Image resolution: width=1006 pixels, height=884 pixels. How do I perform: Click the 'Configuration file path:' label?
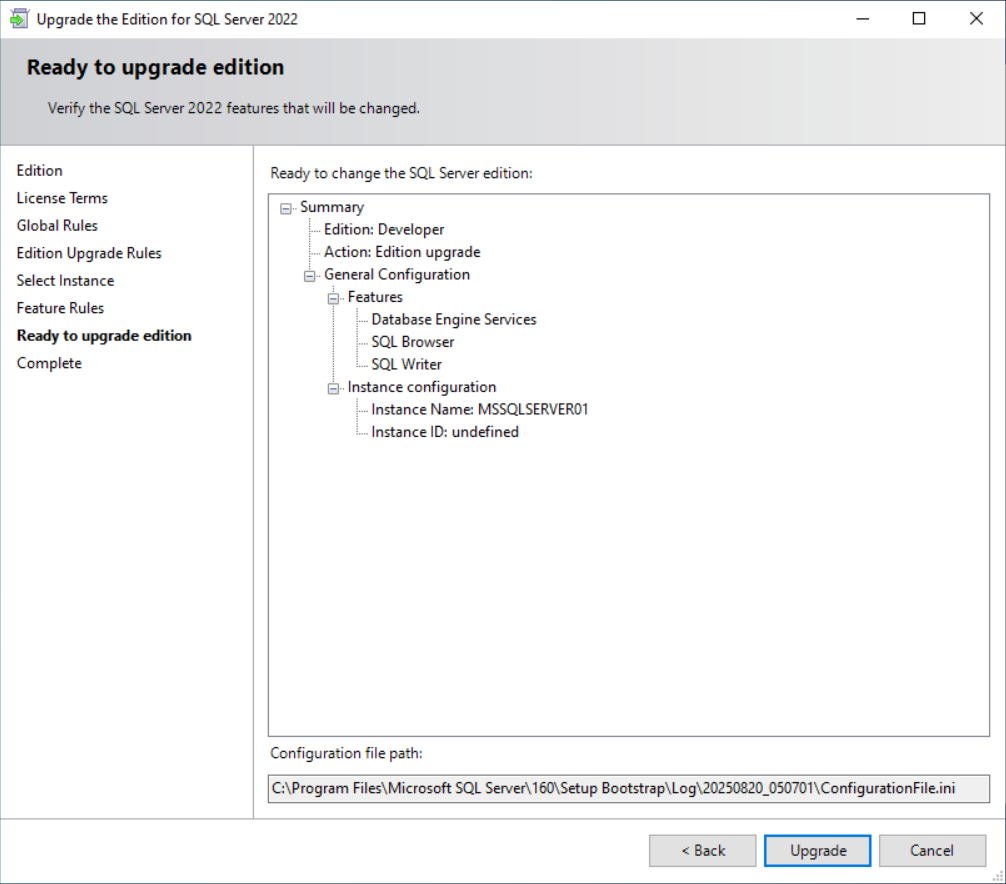[346, 753]
